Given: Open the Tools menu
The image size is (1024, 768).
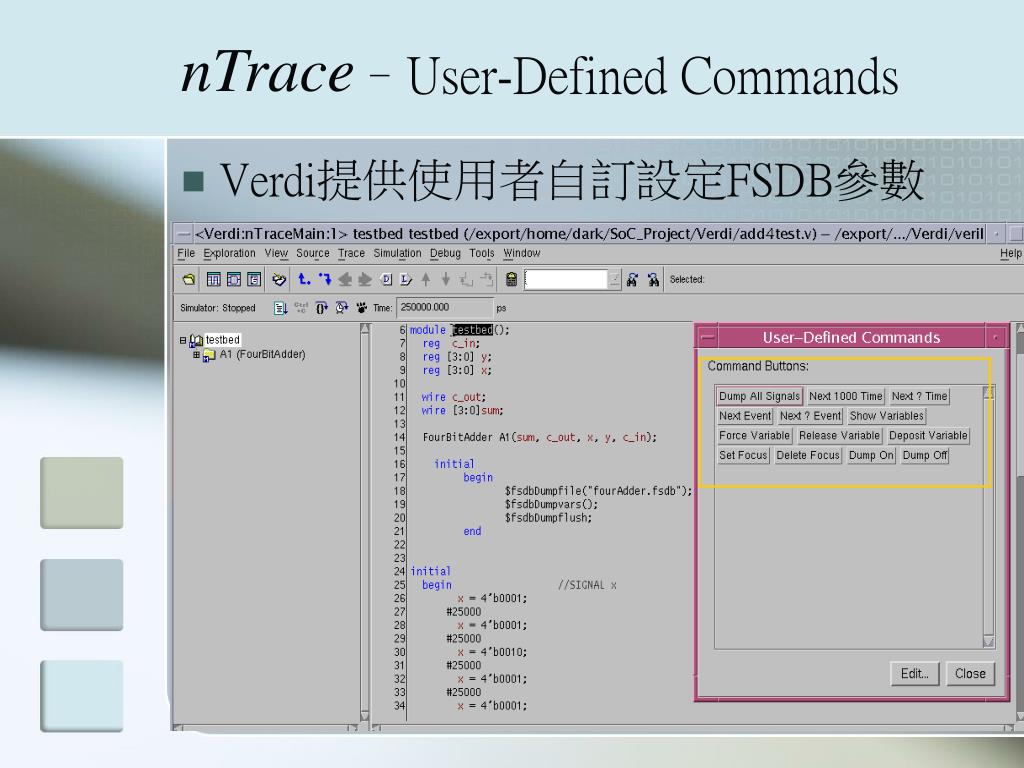Looking at the screenshot, I should click(482, 253).
